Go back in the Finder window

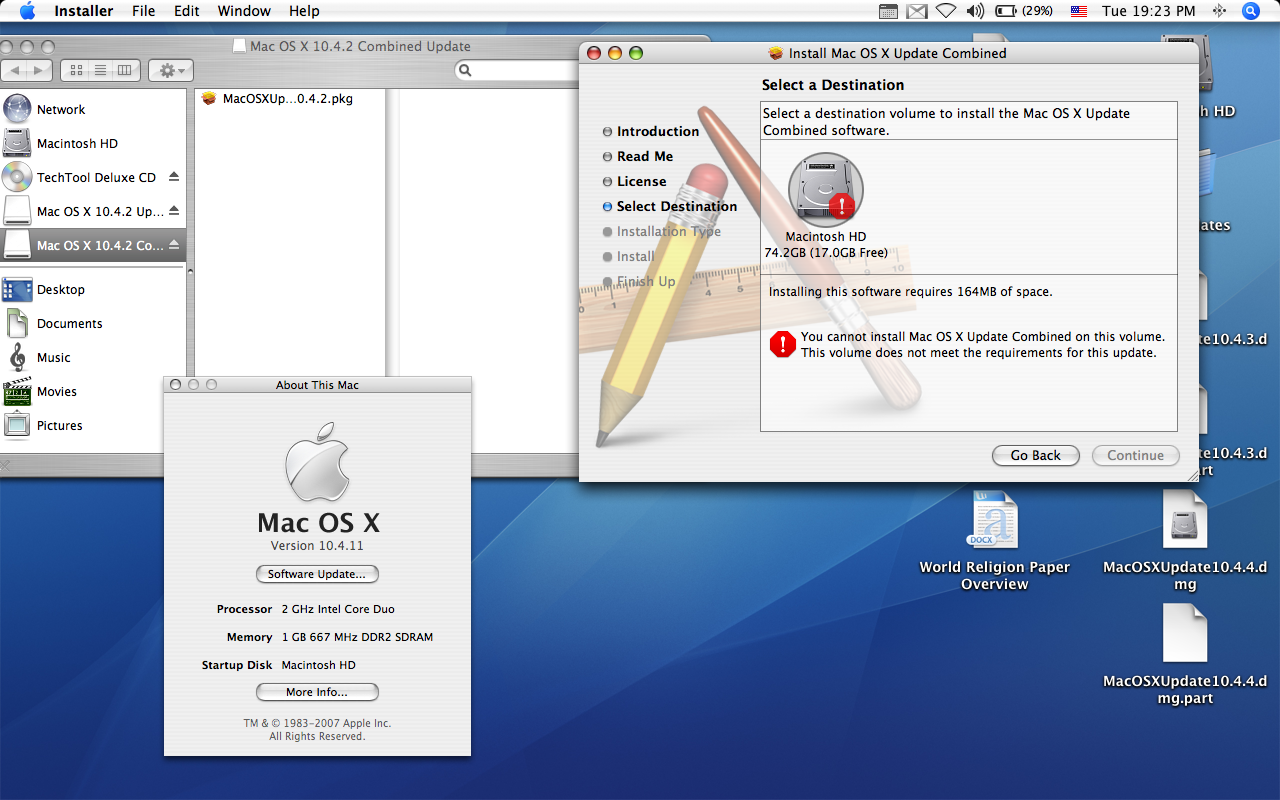pyautogui.click(x=15, y=70)
